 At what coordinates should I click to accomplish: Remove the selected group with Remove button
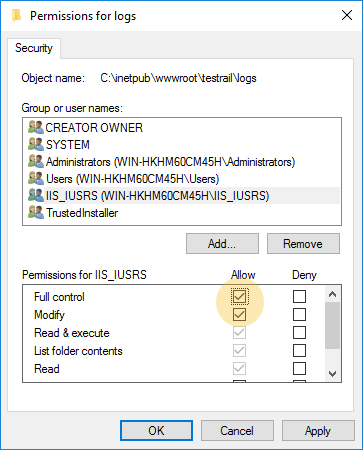(x=303, y=244)
